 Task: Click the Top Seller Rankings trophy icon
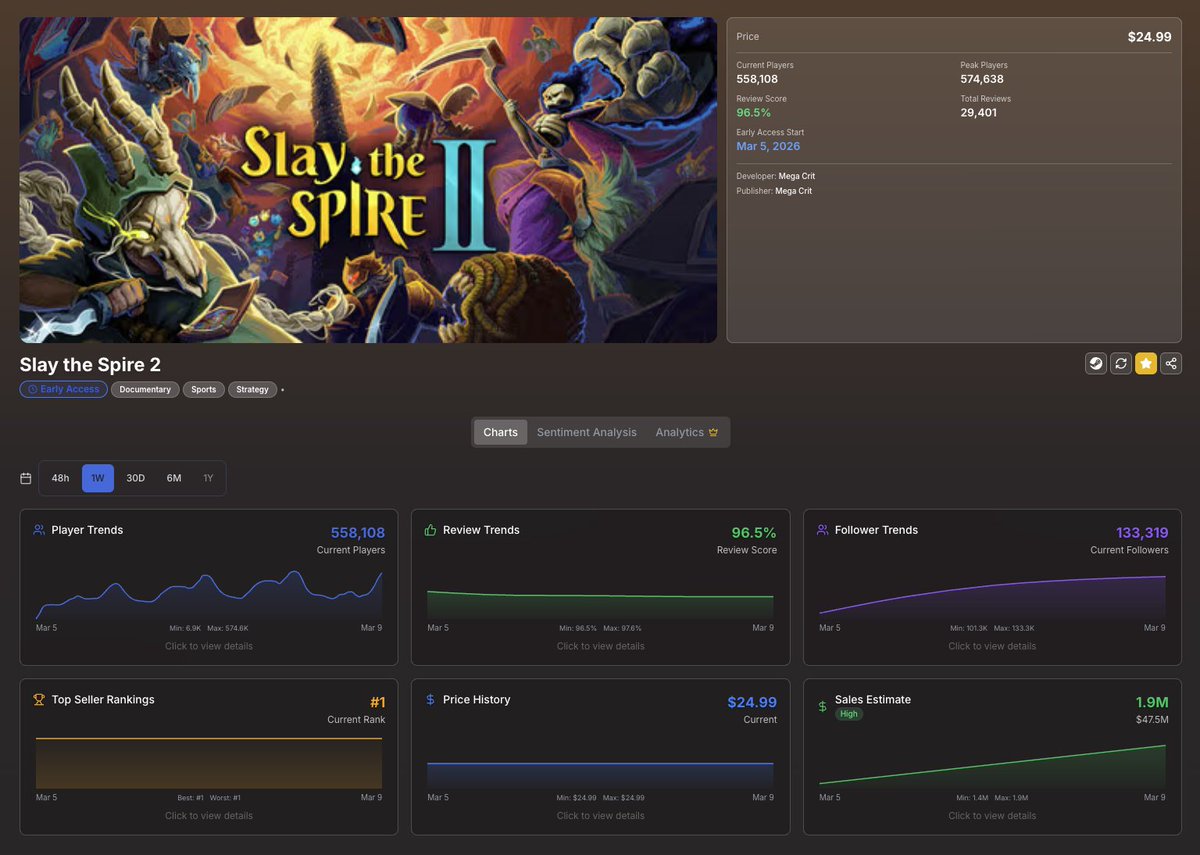click(x=39, y=700)
